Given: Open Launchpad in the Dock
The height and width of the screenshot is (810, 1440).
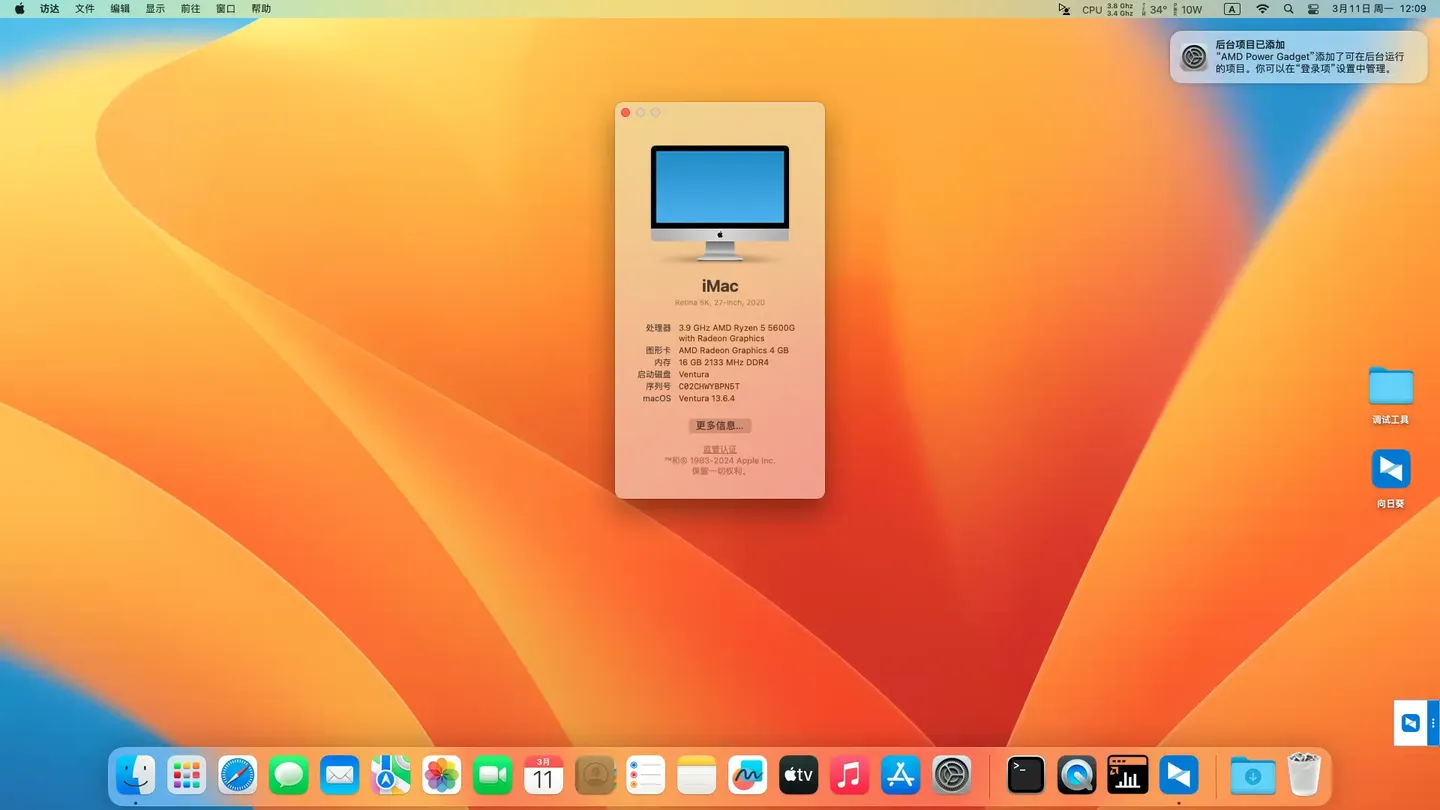Looking at the screenshot, I should tap(186, 775).
